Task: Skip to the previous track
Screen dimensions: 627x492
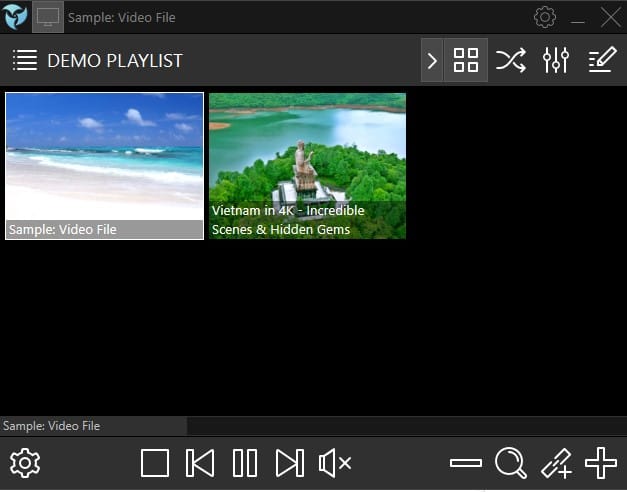Action: coord(200,463)
